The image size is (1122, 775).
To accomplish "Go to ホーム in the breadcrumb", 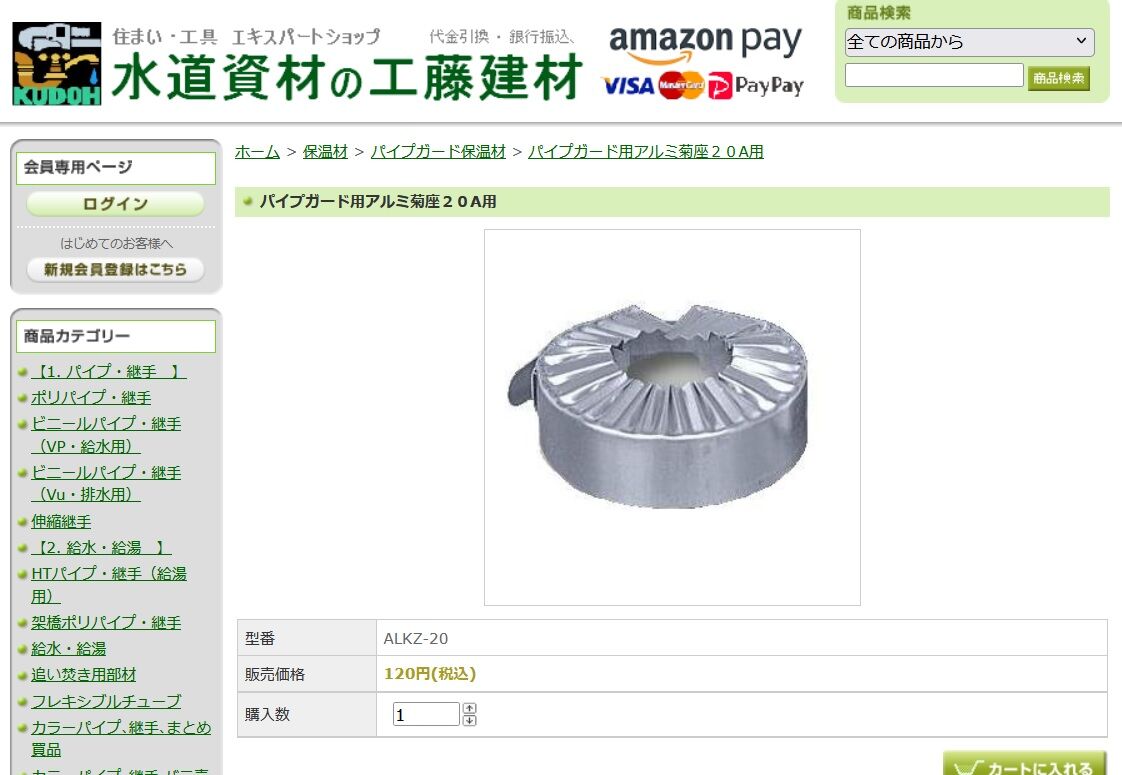I will click(x=257, y=152).
